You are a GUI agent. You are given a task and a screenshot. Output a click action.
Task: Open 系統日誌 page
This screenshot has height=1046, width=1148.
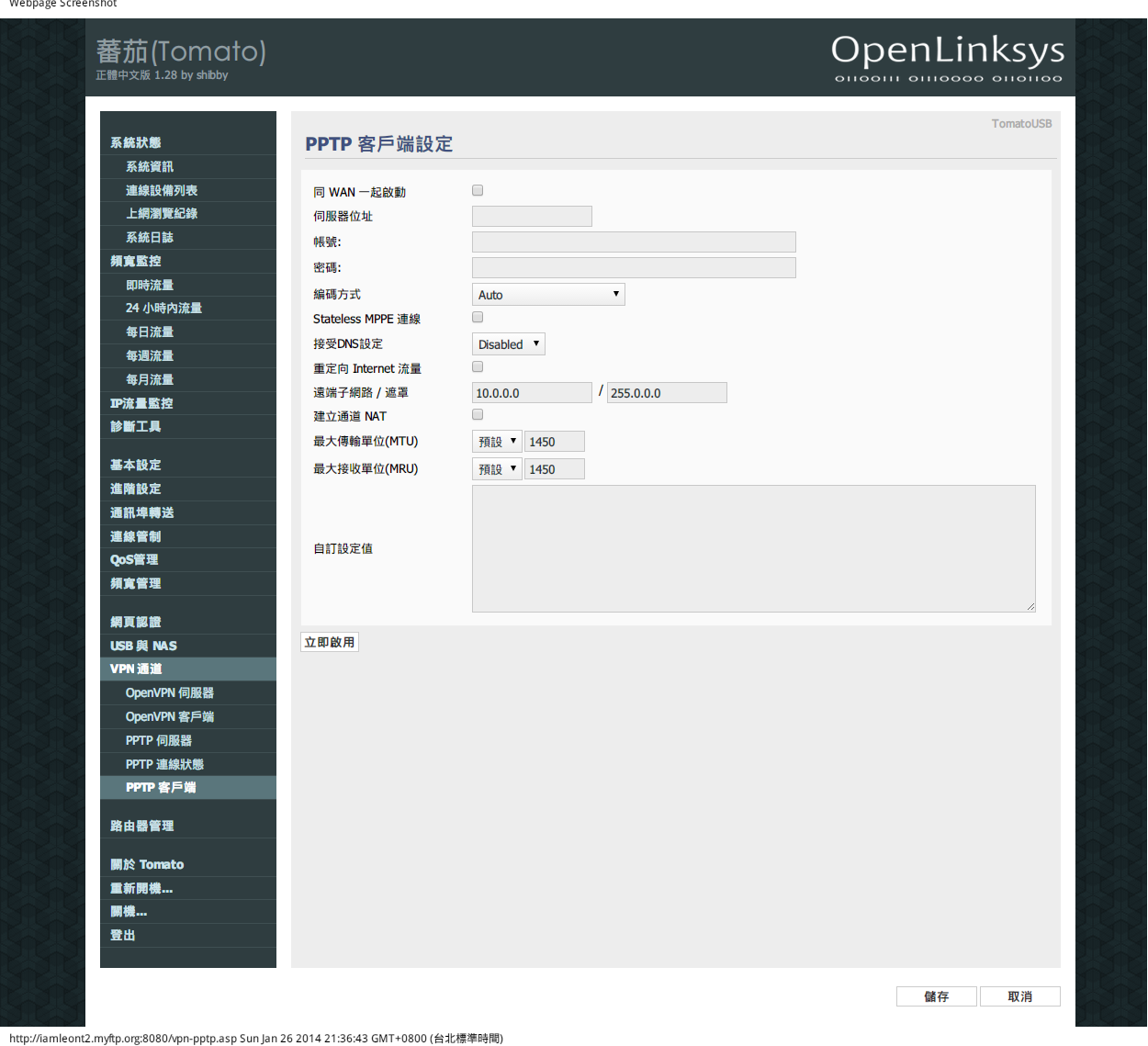point(188,238)
